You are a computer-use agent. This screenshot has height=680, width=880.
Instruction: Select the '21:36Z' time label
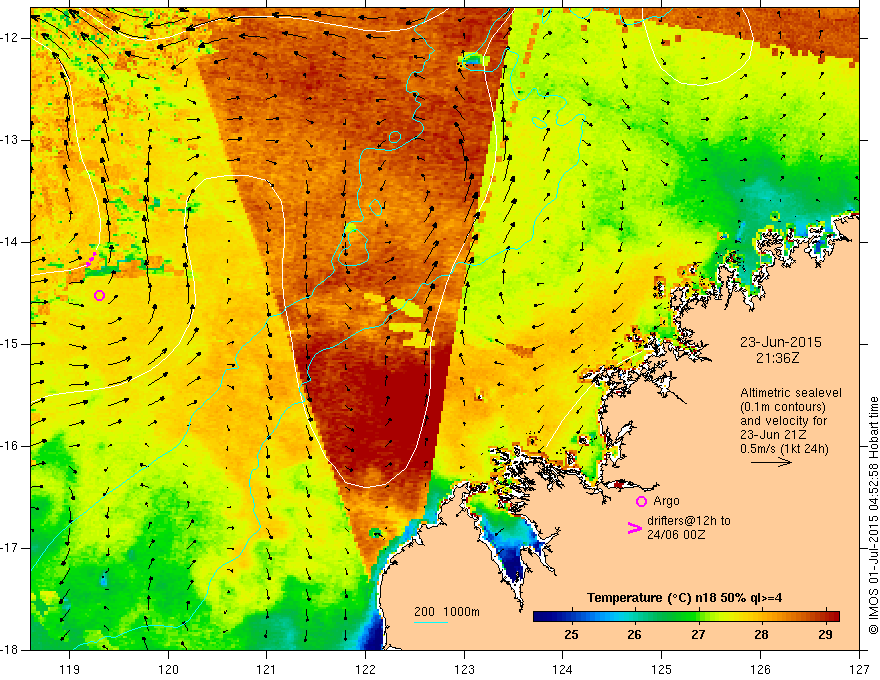(777, 358)
